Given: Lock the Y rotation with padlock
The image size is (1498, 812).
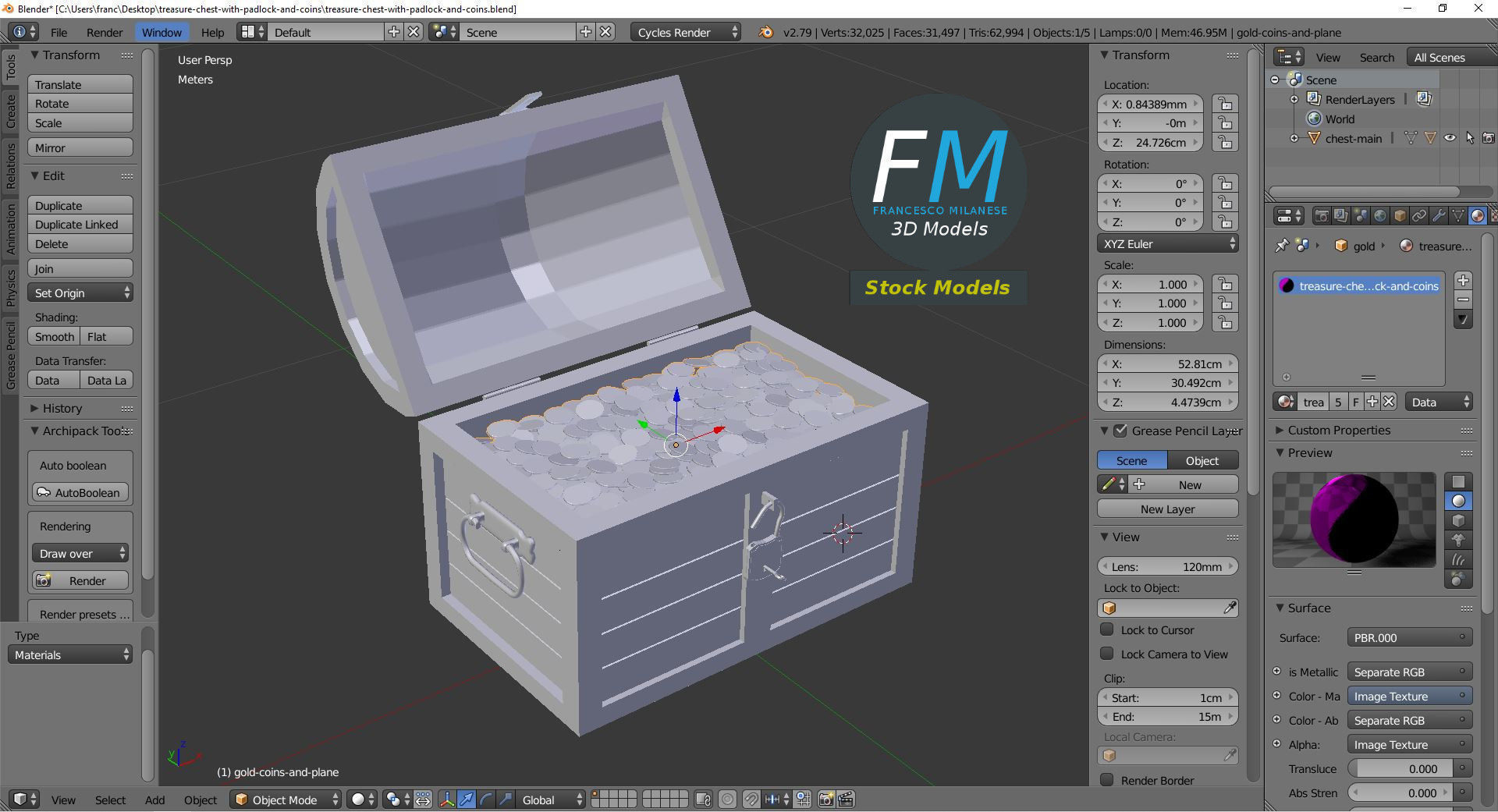Looking at the screenshot, I should tap(1226, 203).
